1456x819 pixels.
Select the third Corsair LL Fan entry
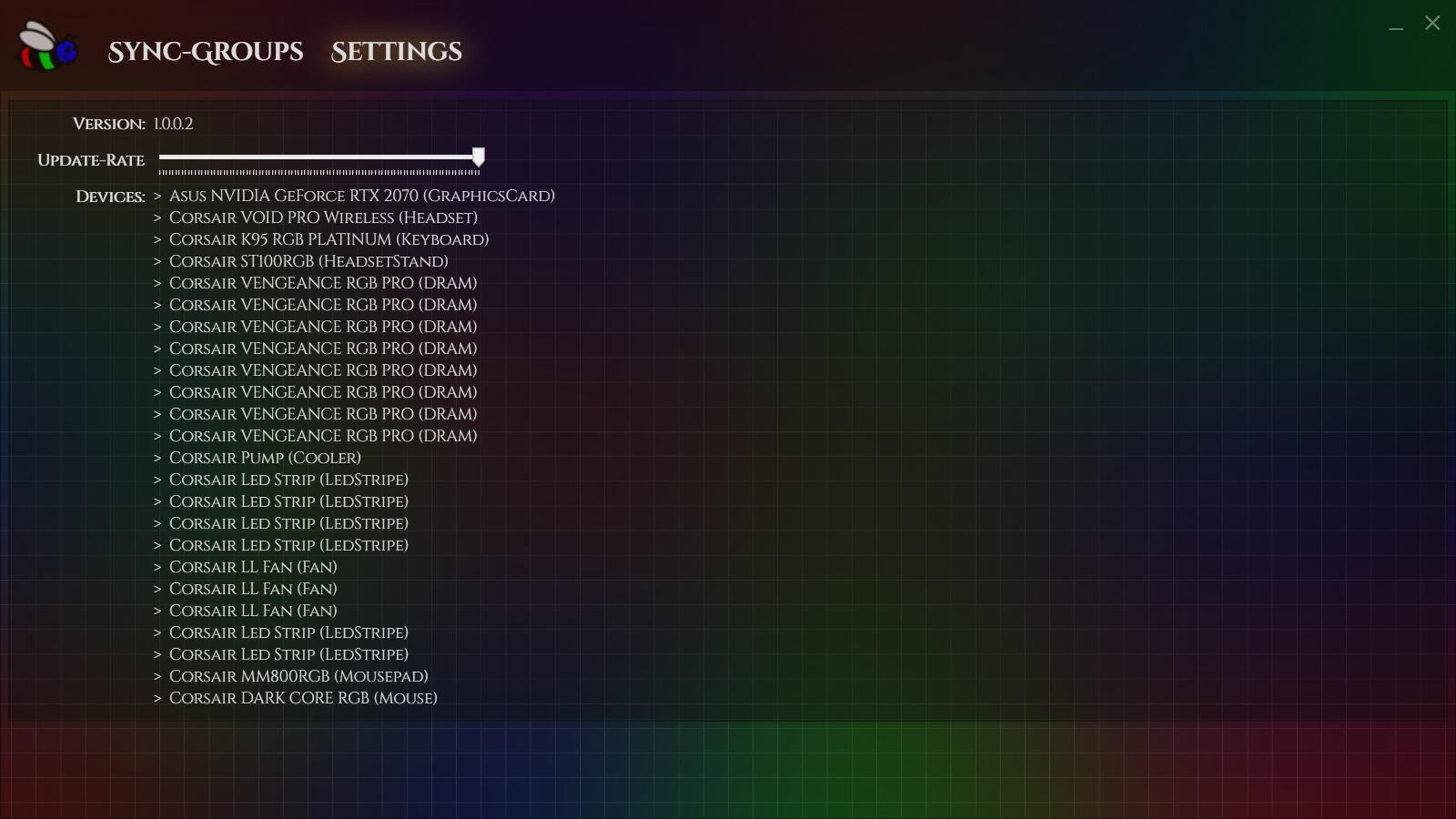(x=253, y=611)
